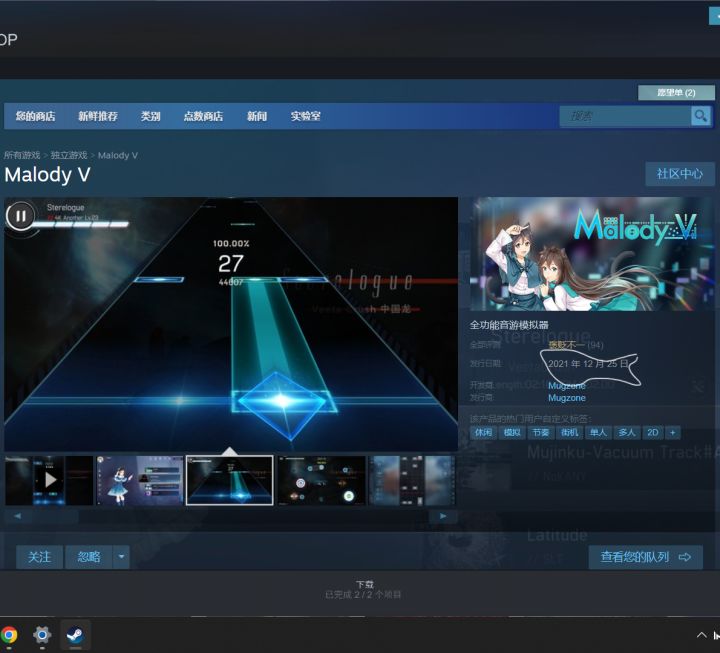
Task: Click the 社区中心 community hub button
Action: (x=680, y=174)
